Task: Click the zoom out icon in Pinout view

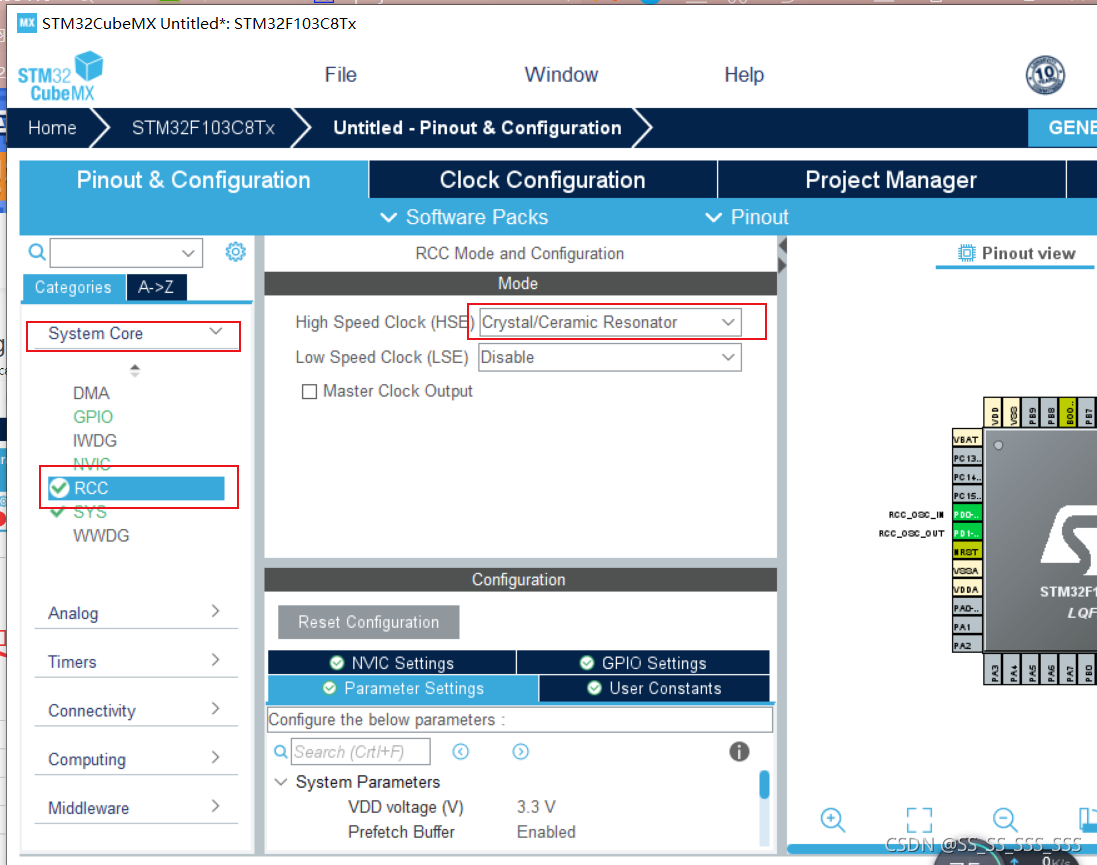Action: click(x=1005, y=820)
